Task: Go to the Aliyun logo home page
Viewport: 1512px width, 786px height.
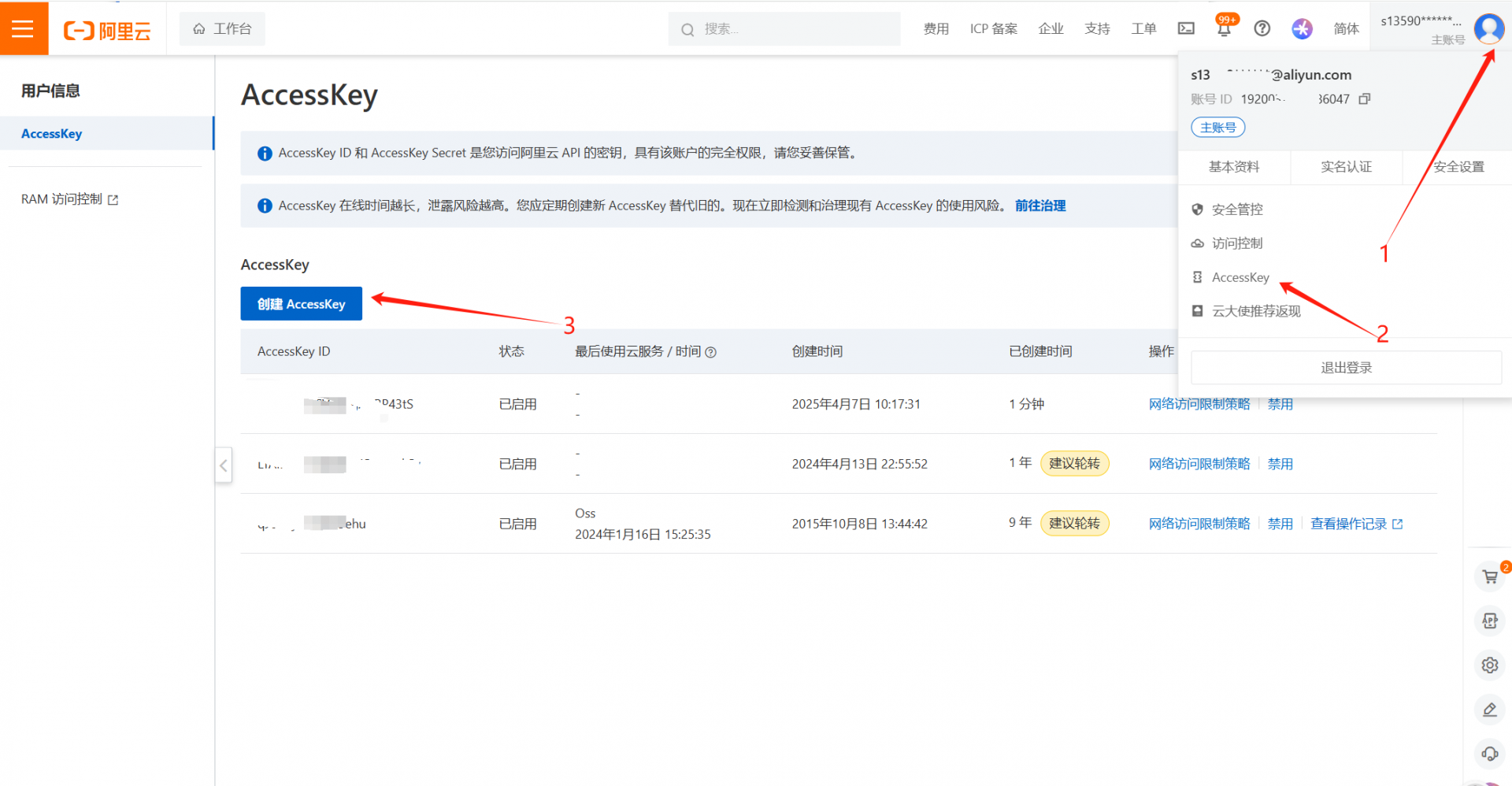Action: 107,30
